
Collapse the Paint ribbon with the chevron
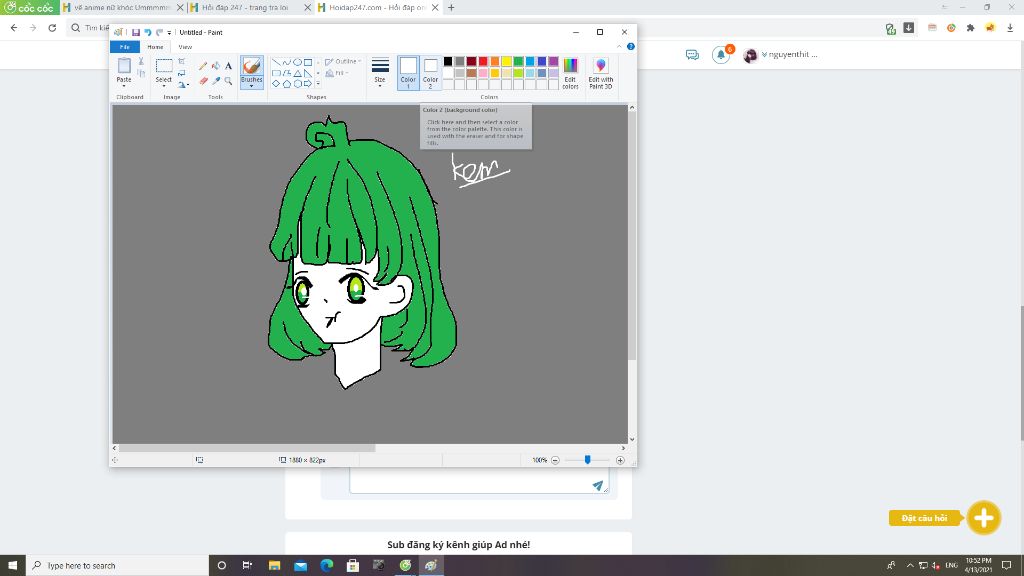point(619,46)
